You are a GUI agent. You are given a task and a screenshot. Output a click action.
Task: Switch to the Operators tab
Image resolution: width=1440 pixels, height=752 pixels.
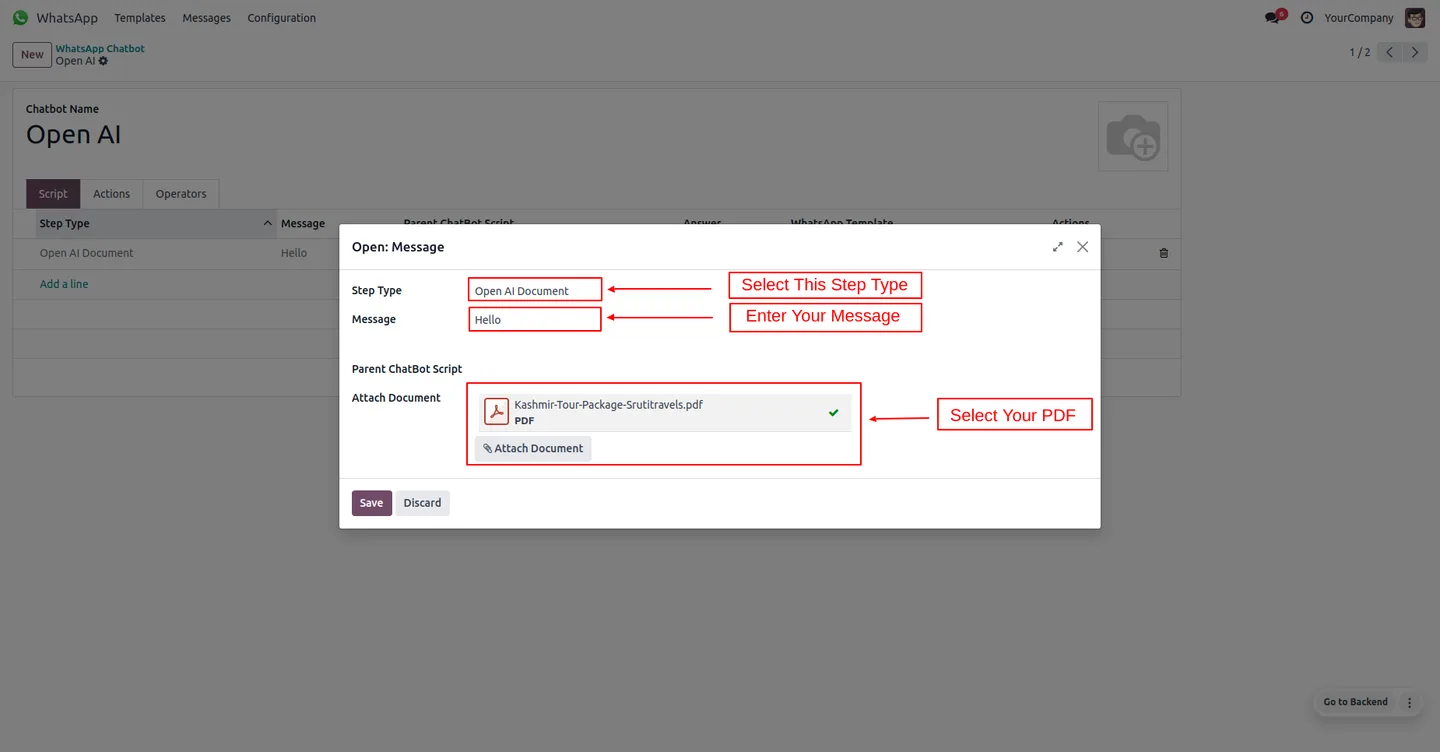point(181,194)
